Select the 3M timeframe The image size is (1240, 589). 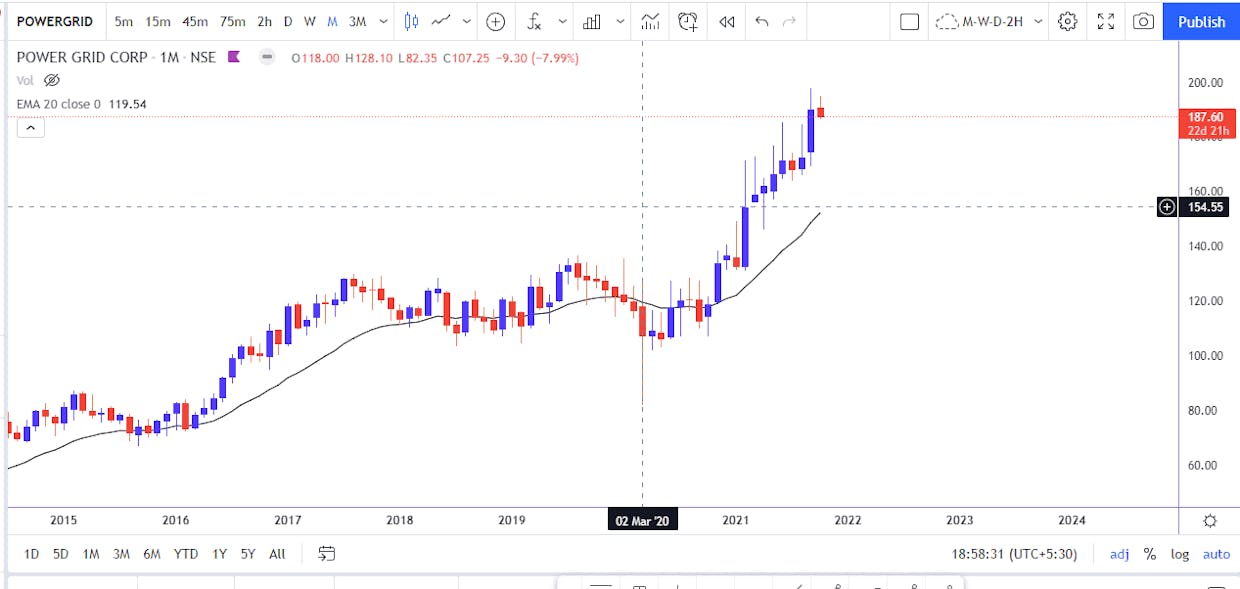point(357,21)
